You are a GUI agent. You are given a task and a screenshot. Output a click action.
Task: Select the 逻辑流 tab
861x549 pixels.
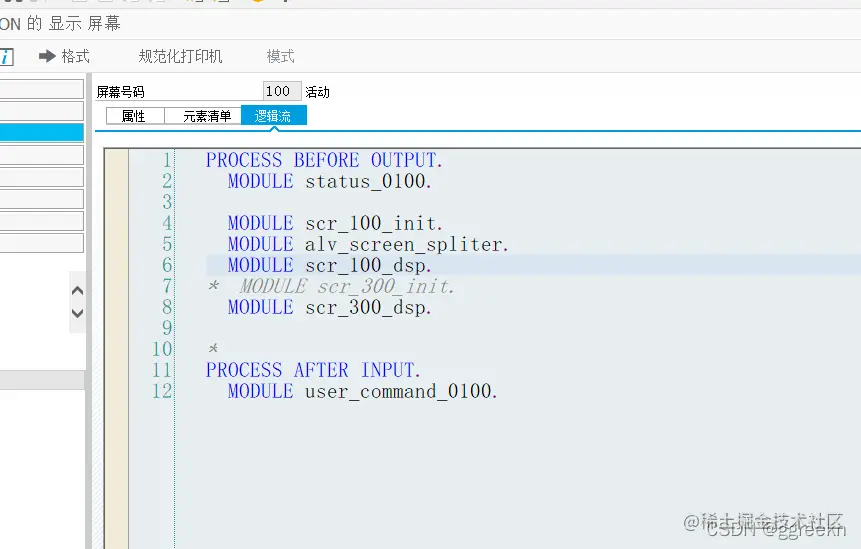(273, 116)
